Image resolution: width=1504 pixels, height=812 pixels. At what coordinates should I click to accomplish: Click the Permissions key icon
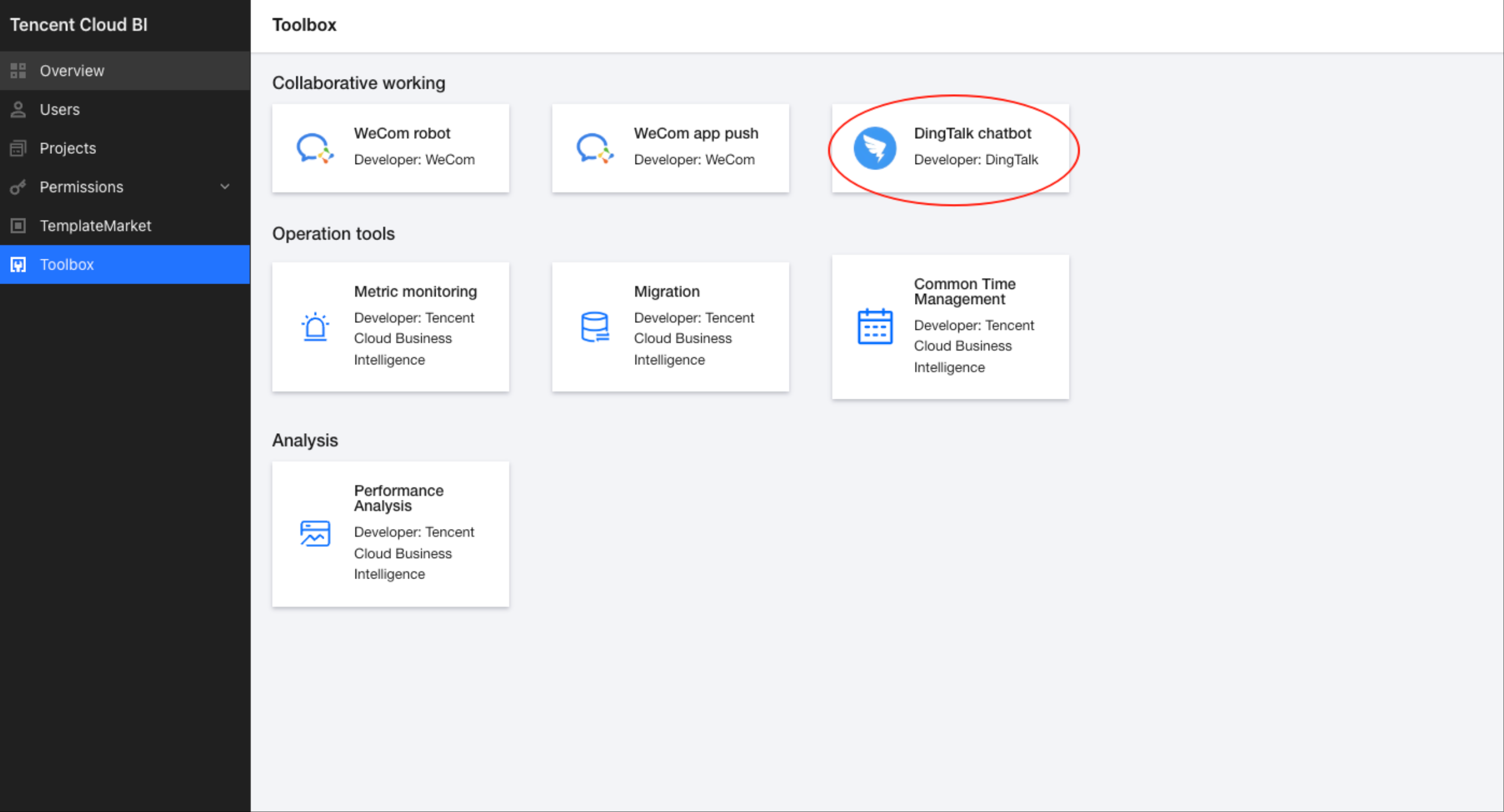tap(18, 187)
